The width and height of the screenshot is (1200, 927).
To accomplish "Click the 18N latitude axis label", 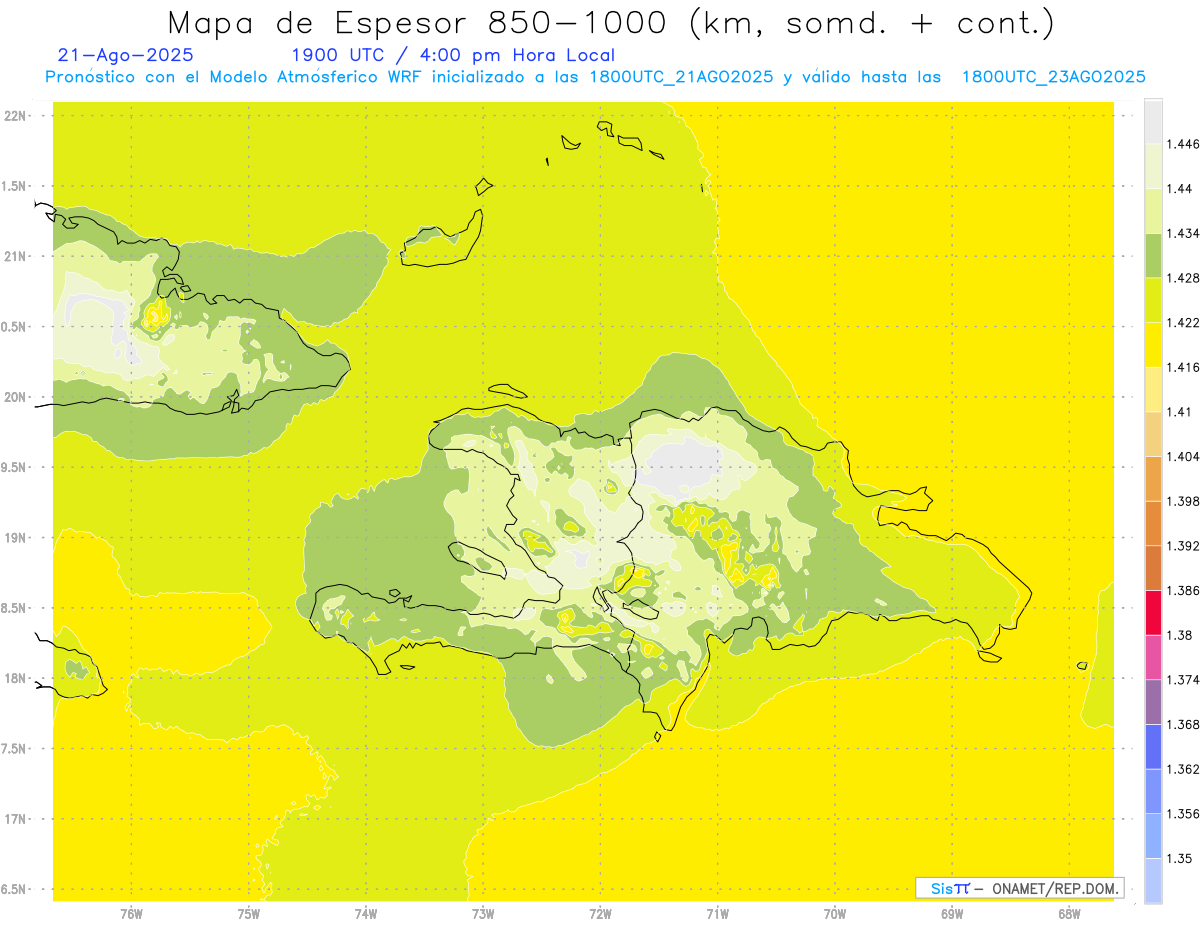I will coord(13,678).
